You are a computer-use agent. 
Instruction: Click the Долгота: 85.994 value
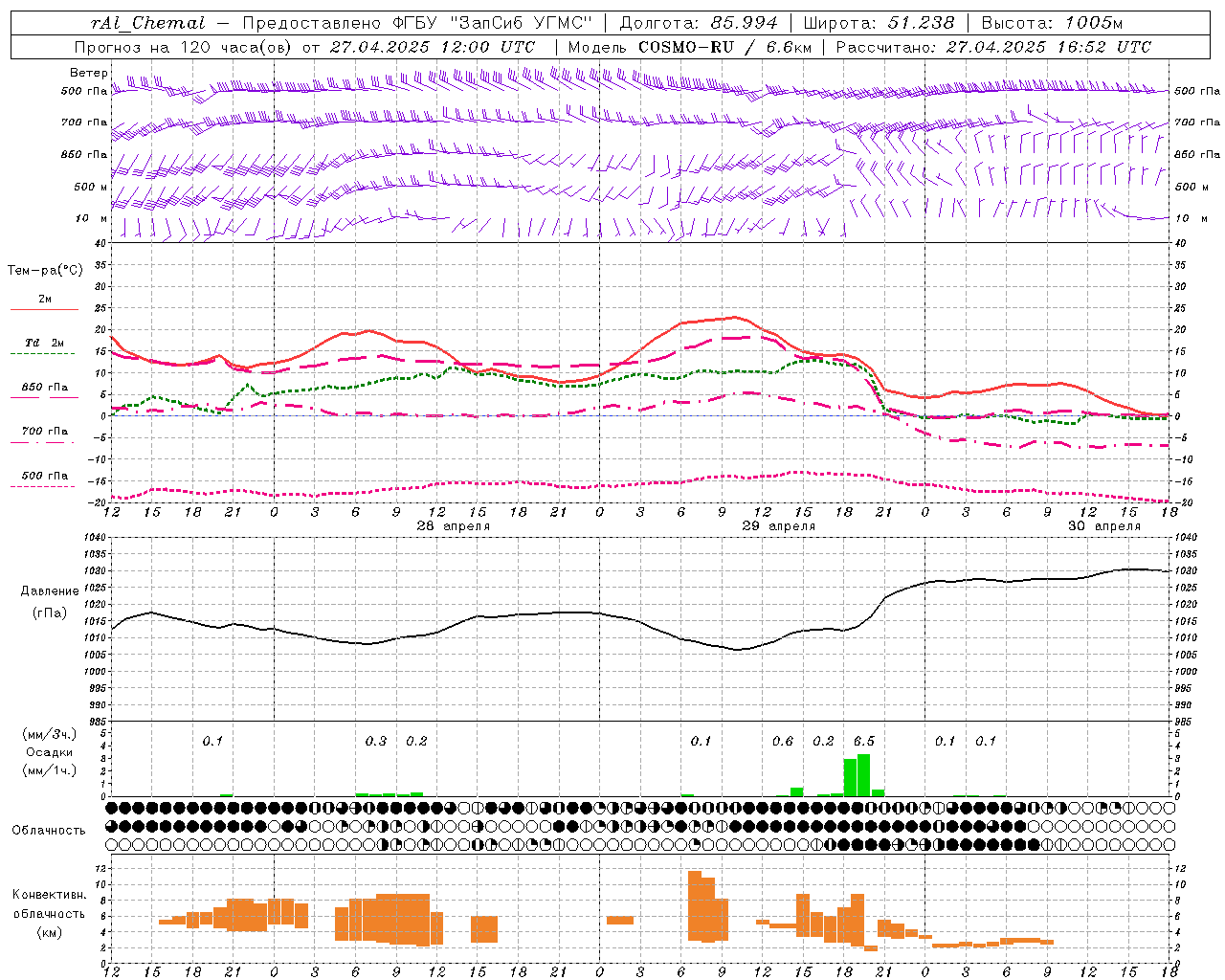[699, 22]
